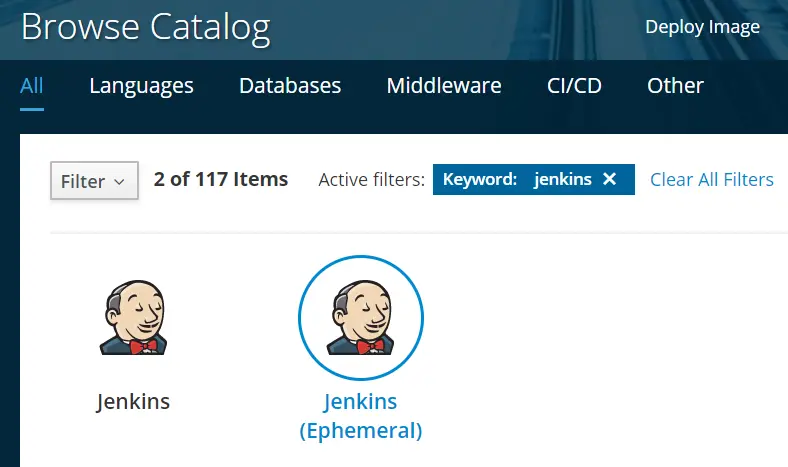Show the CI/CD category tab
The width and height of the screenshot is (788, 467).
[574, 85]
